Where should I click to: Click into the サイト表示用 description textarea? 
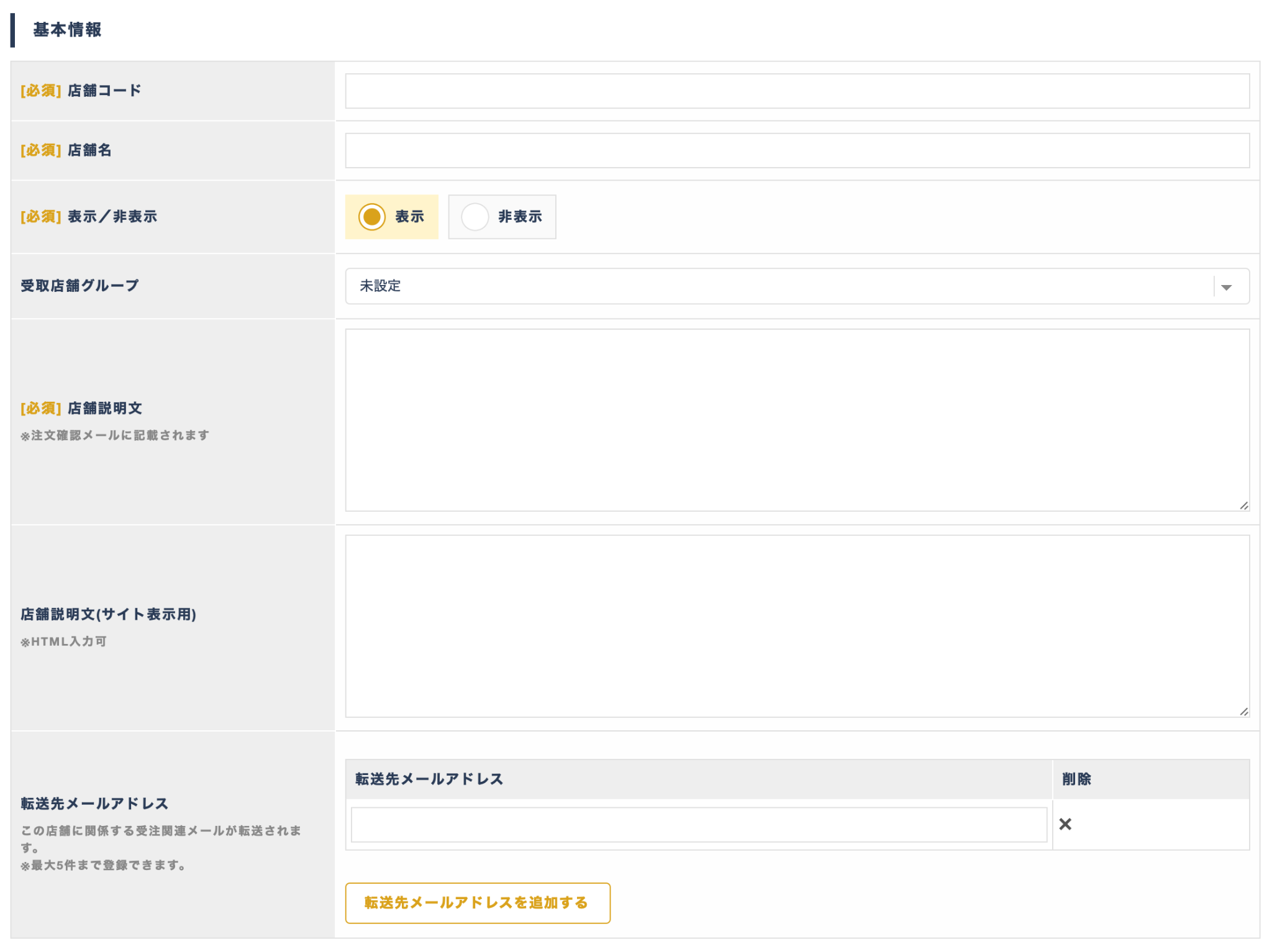(x=797, y=626)
